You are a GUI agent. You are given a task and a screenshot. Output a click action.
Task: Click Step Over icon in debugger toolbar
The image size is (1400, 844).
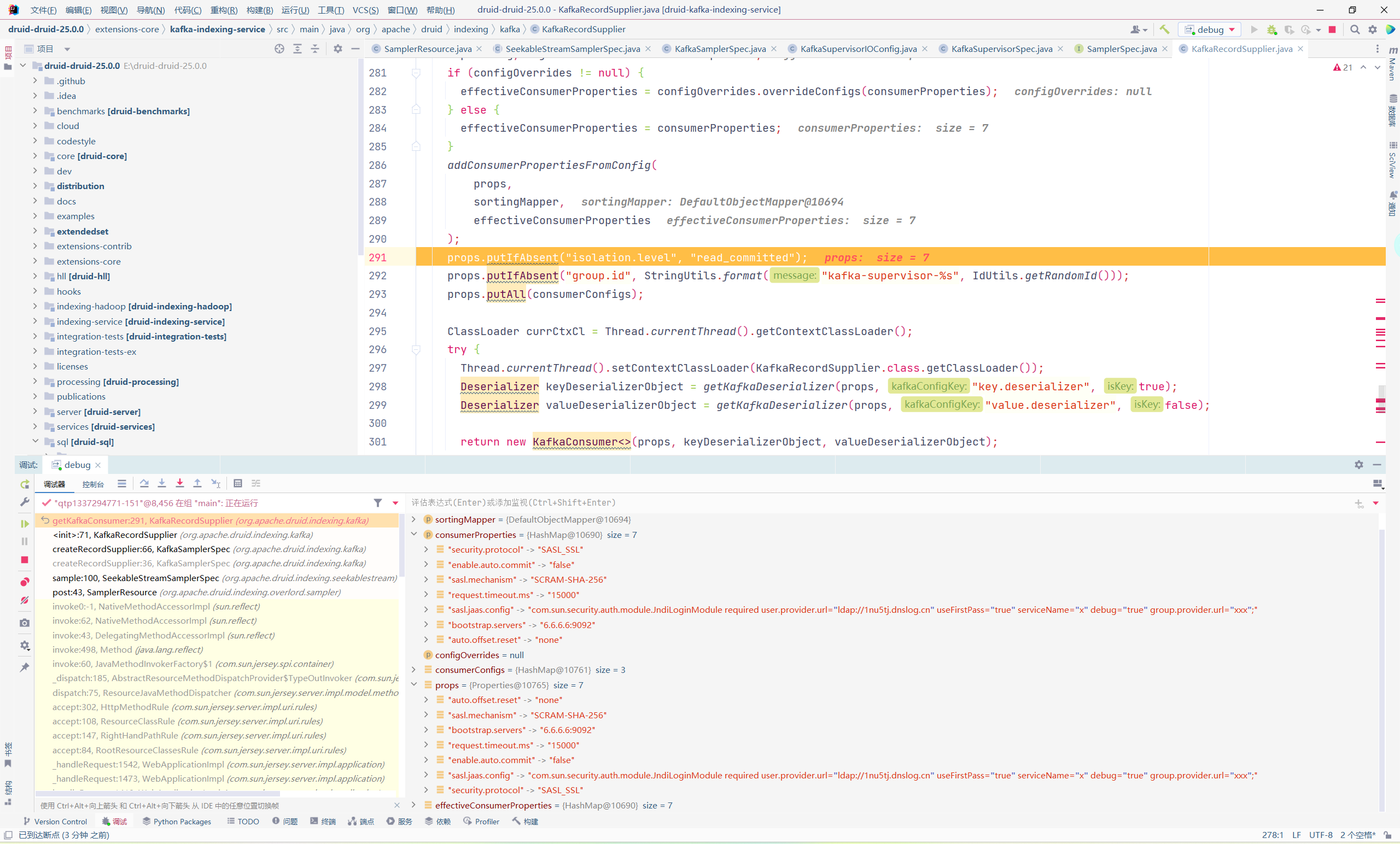(x=144, y=483)
